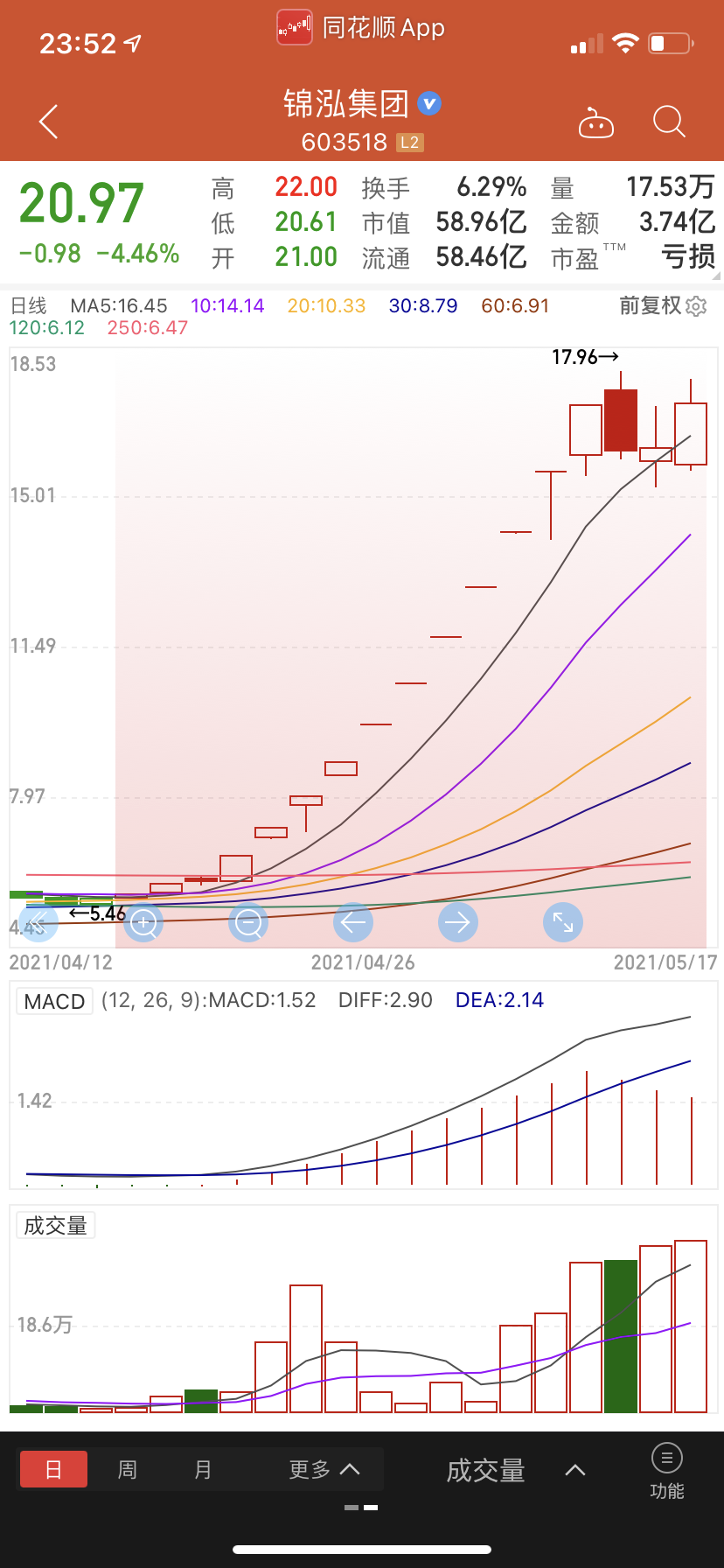Open the robot assistant icon

(x=596, y=123)
